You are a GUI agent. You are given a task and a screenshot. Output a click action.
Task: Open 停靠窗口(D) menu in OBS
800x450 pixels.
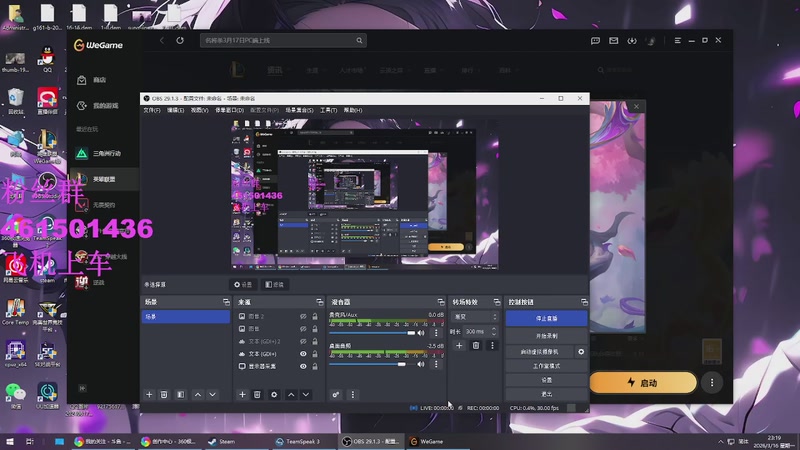click(229, 110)
